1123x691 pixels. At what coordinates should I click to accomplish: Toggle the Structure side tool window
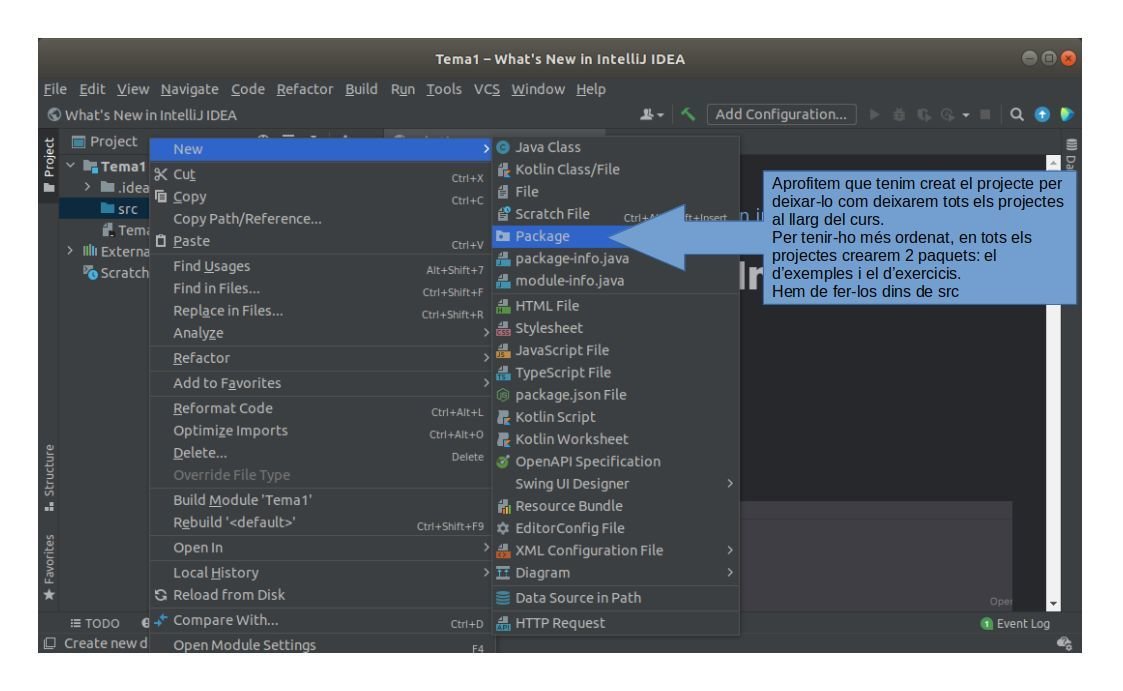49,478
